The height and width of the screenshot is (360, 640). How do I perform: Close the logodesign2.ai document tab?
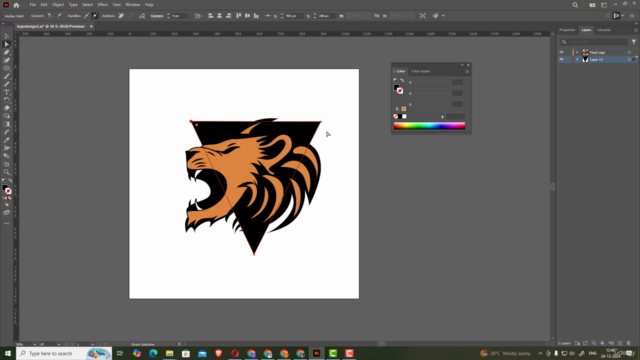(91, 27)
